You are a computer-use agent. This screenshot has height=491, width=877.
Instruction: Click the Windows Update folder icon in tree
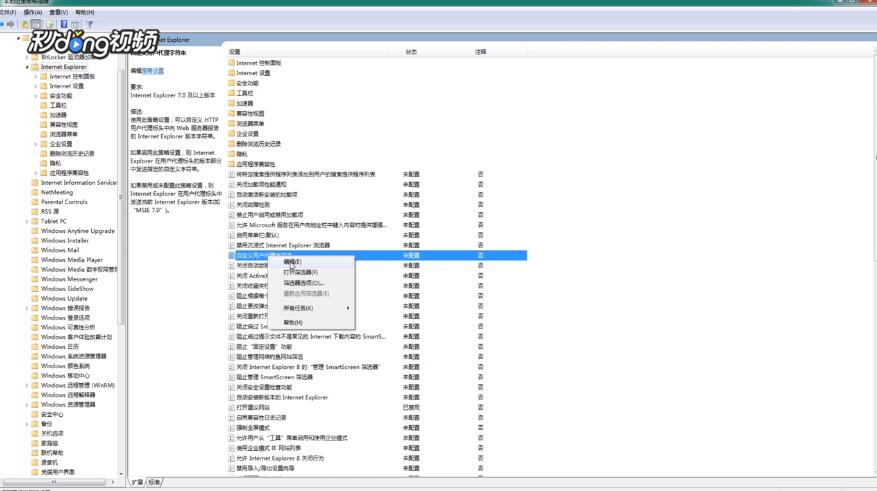35,298
